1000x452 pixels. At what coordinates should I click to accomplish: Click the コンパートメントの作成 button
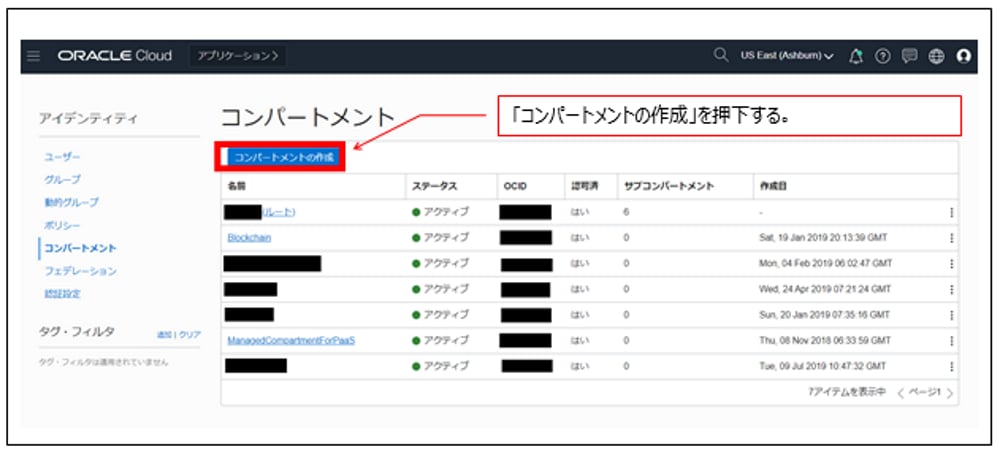[x=283, y=157]
